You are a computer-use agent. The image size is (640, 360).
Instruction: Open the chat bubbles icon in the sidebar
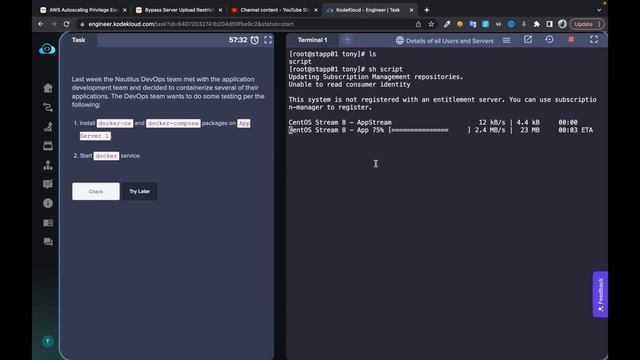tap(48, 242)
